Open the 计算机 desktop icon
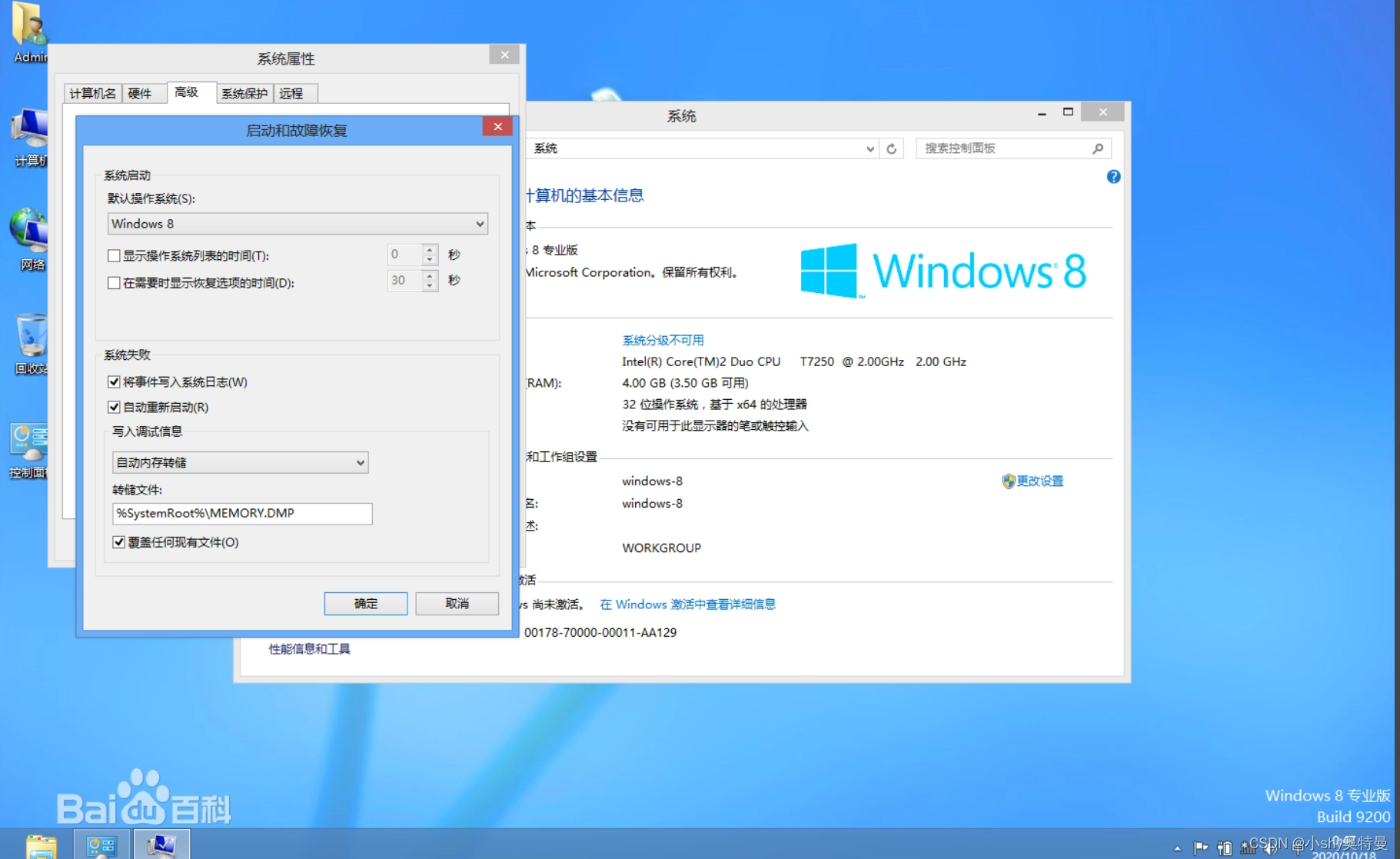The image size is (1400, 859). pyautogui.click(x=29, y=137)
